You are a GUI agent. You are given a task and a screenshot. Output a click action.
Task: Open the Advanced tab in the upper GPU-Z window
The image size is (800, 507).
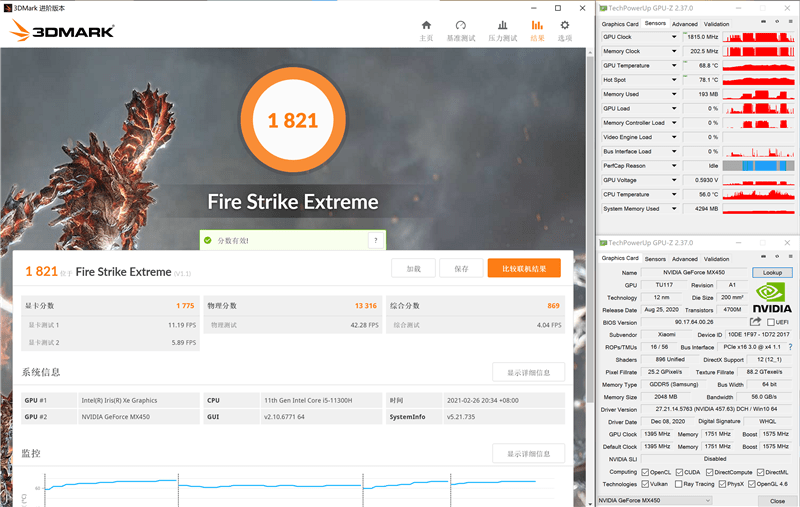[x=685, y=24]
